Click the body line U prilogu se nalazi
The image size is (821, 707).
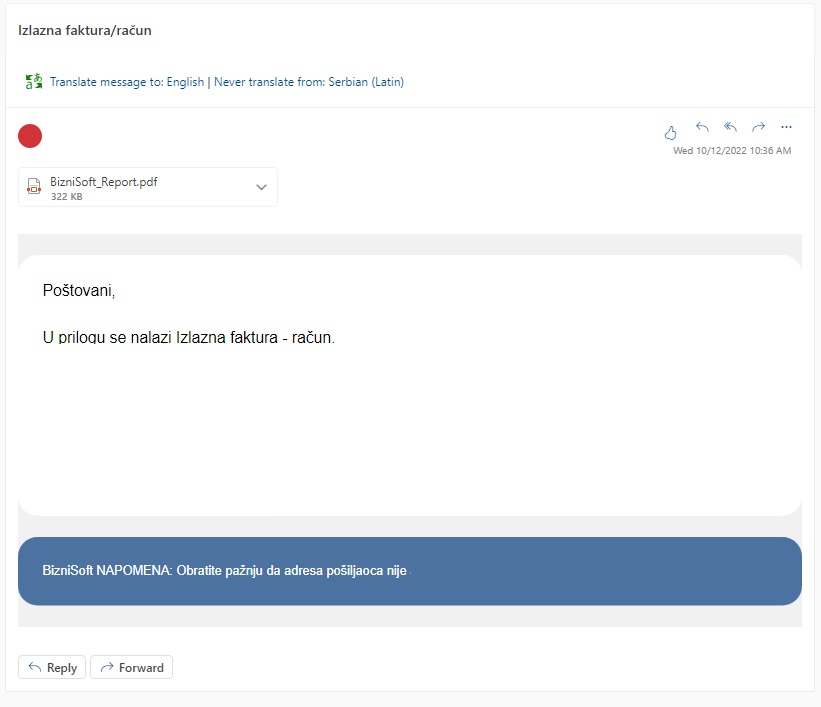tap(188, 338)
